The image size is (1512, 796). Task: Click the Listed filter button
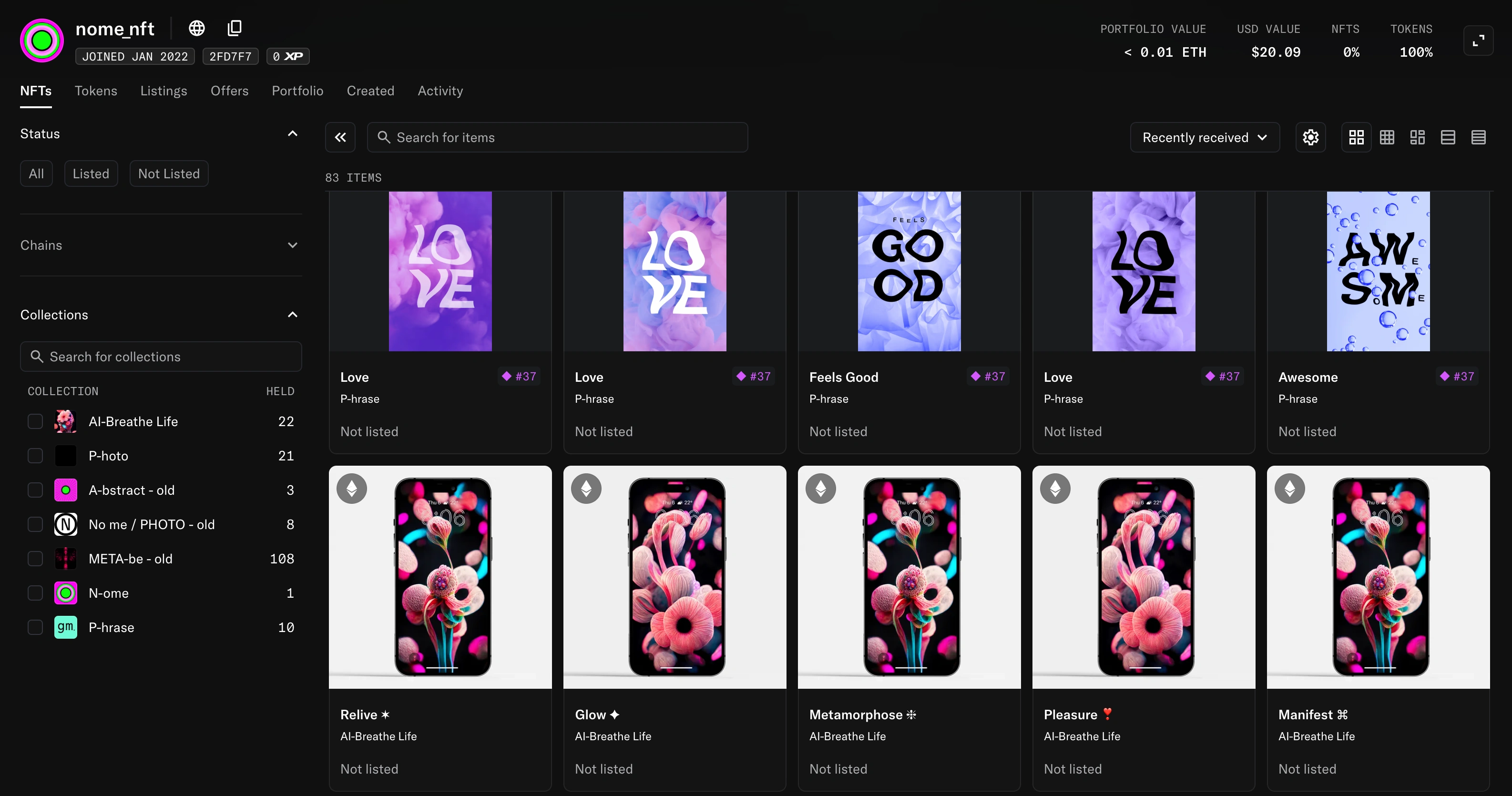[91, 173]
